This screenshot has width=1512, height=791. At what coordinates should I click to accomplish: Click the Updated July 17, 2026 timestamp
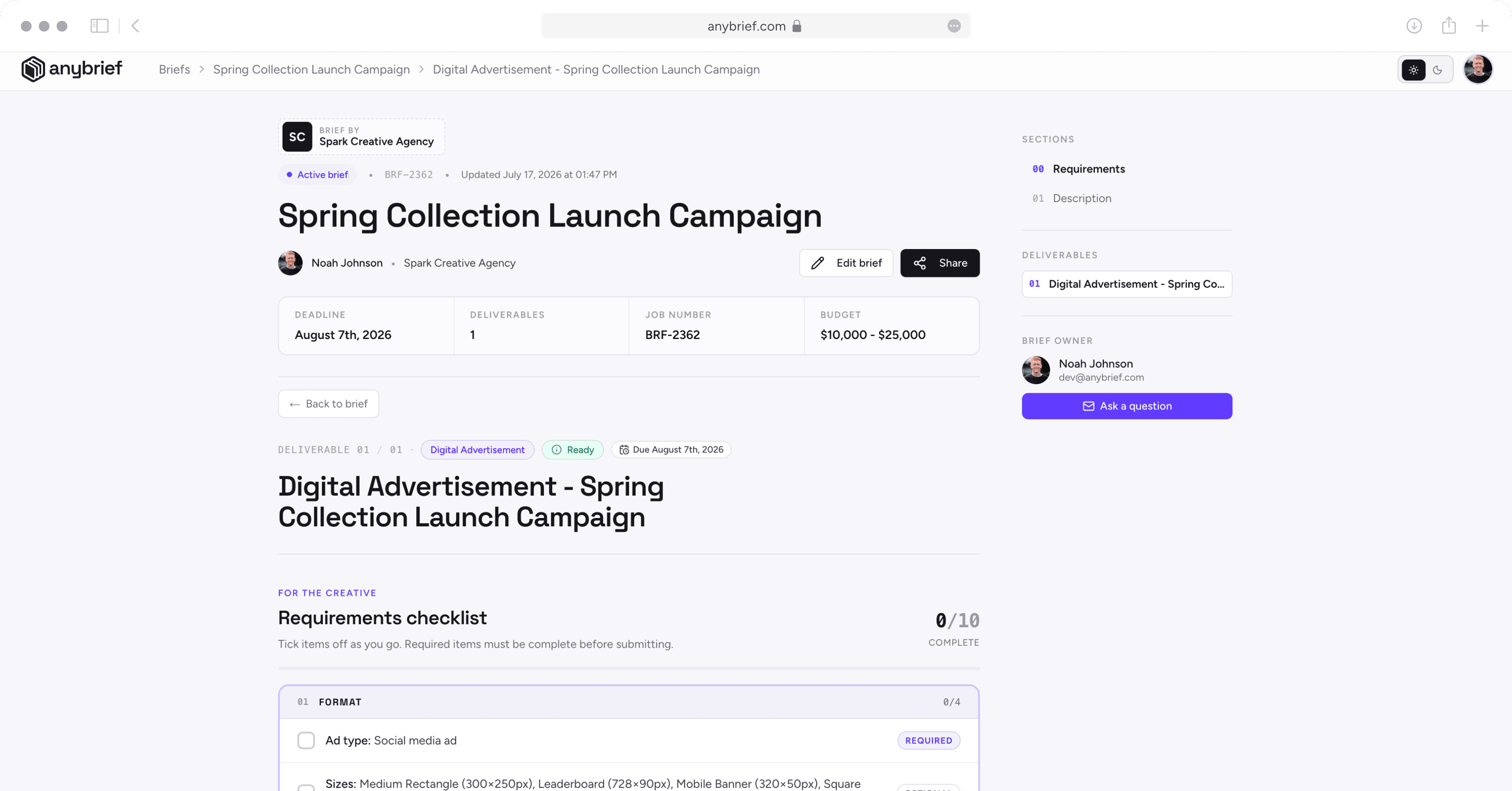(538, 174)
